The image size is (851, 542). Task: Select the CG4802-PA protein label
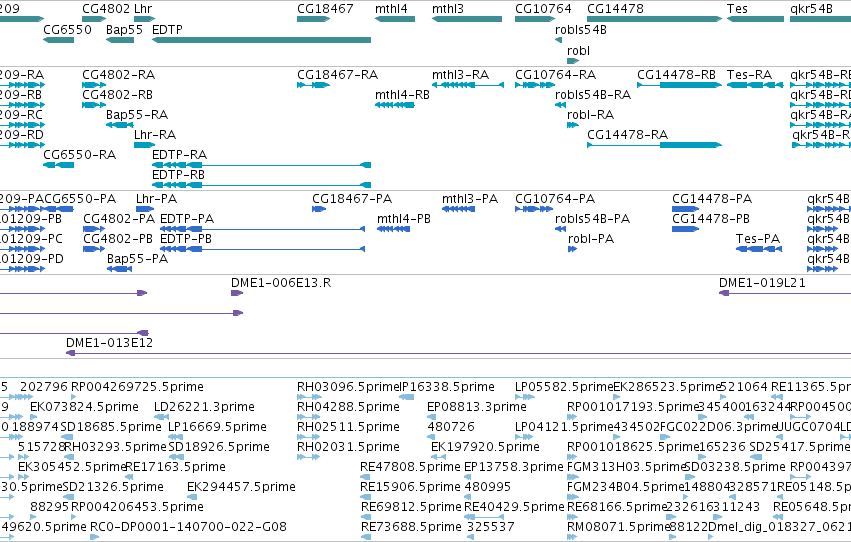(x=119, y=219)
